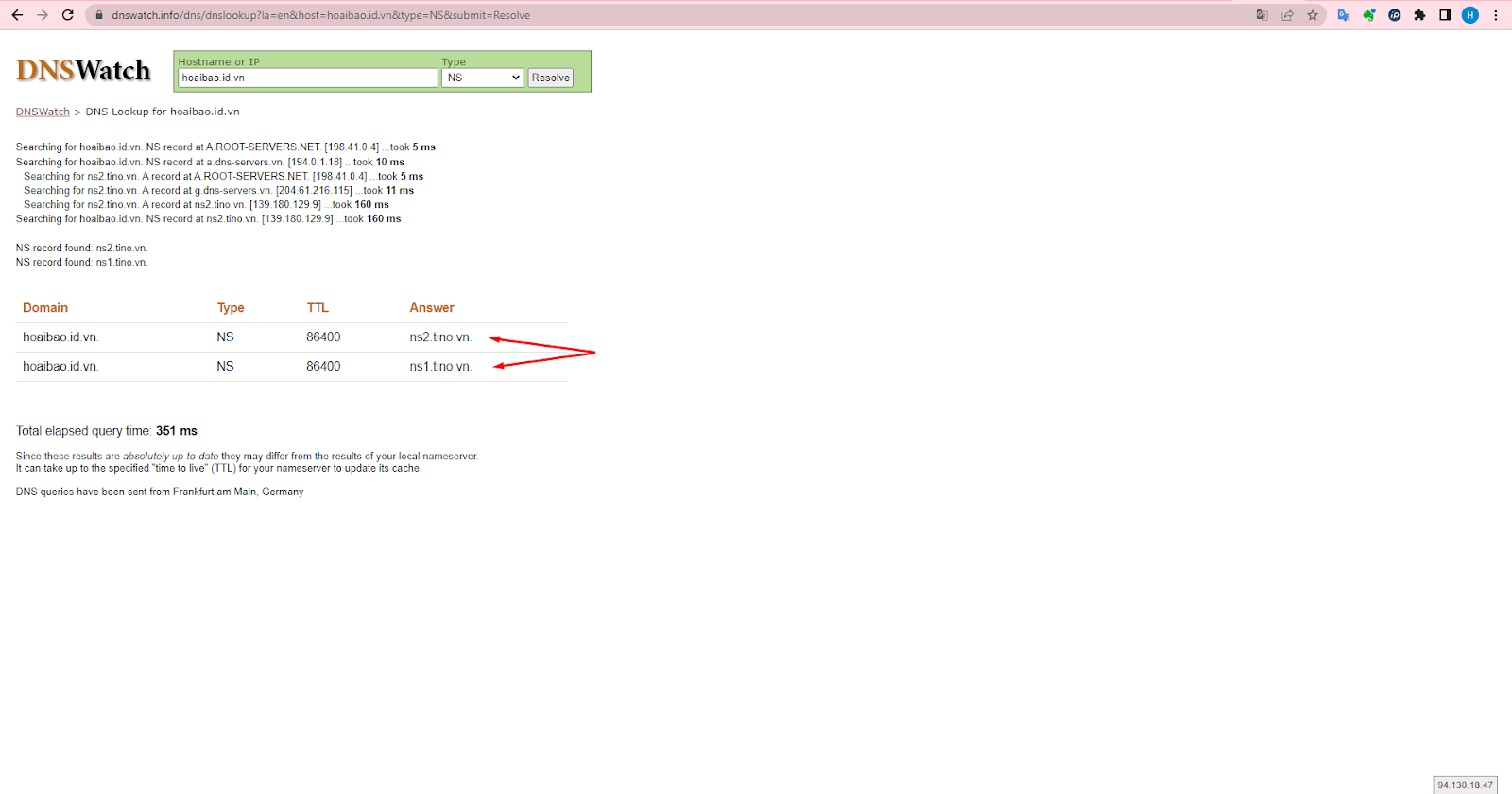Select hoaibao.id.vn. in the ns1 row
The width and height of the screenshot is (1512, 794).
pos(60,367)
